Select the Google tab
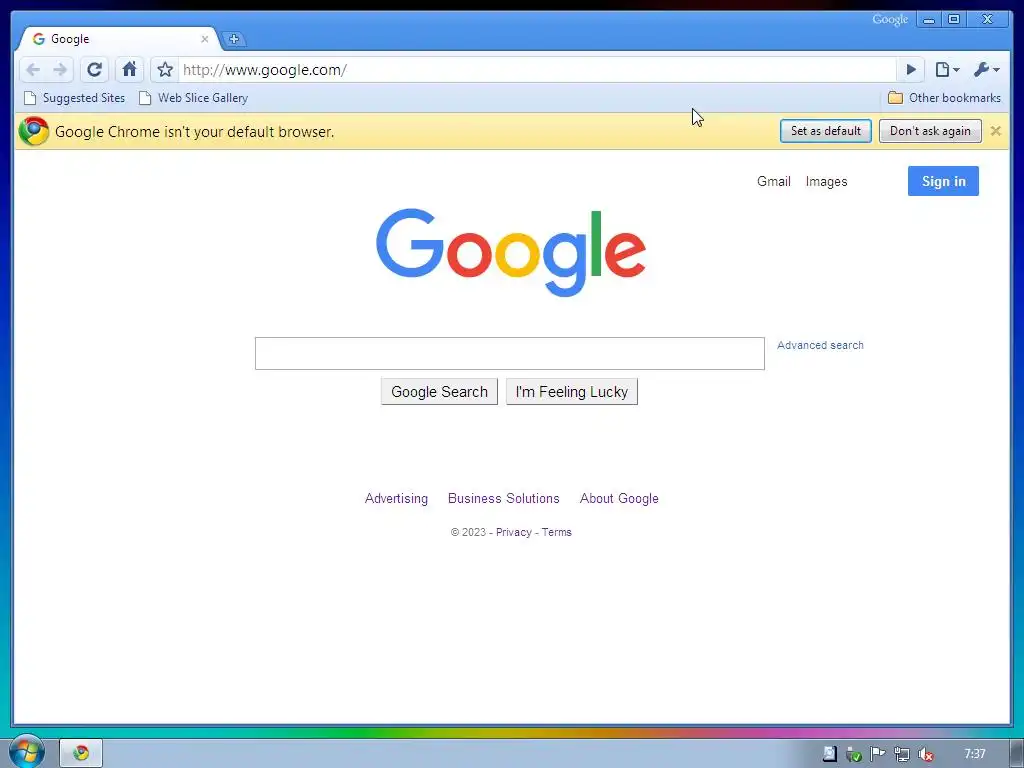The image size is (1024, 768). click(118, 39)
